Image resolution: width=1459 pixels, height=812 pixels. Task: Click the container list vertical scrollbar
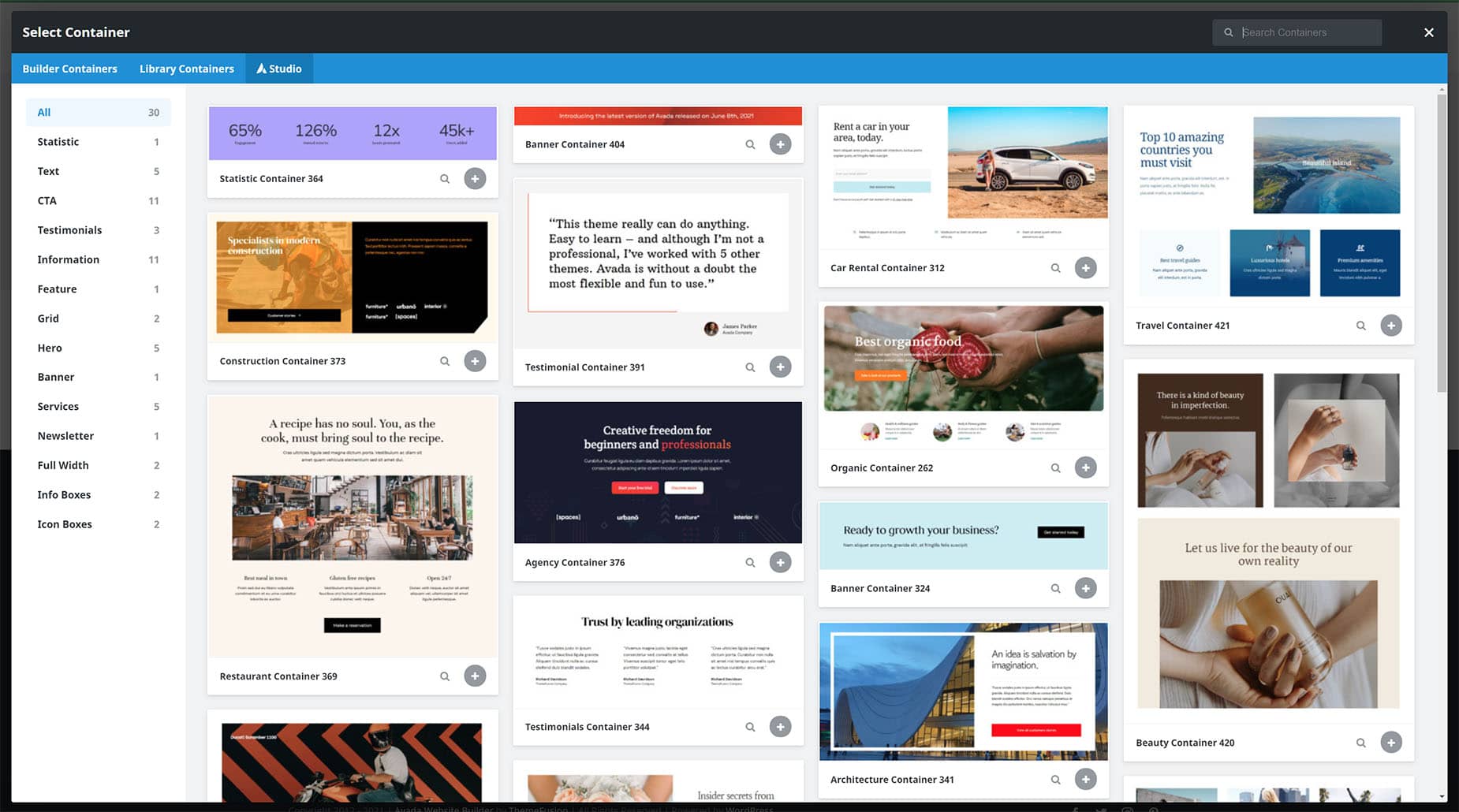point(1442,244)
